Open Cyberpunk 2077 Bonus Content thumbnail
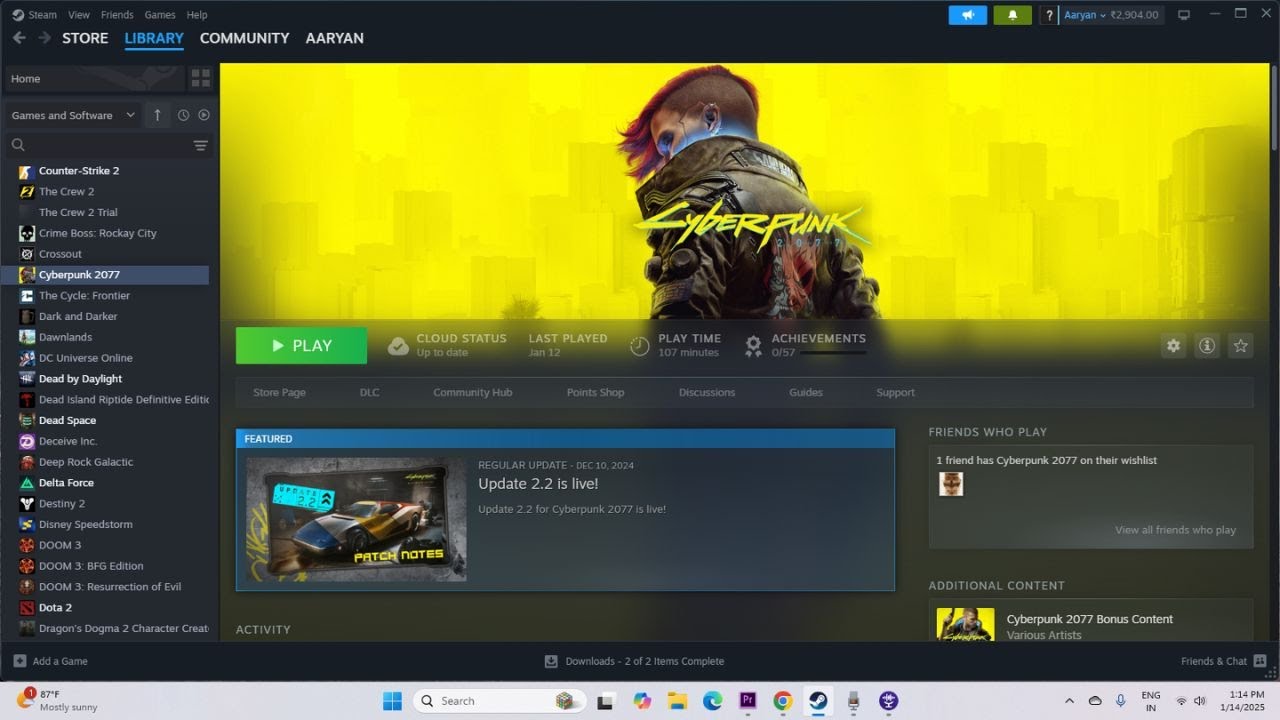1280x720 pixels. (x=965, y=625)
